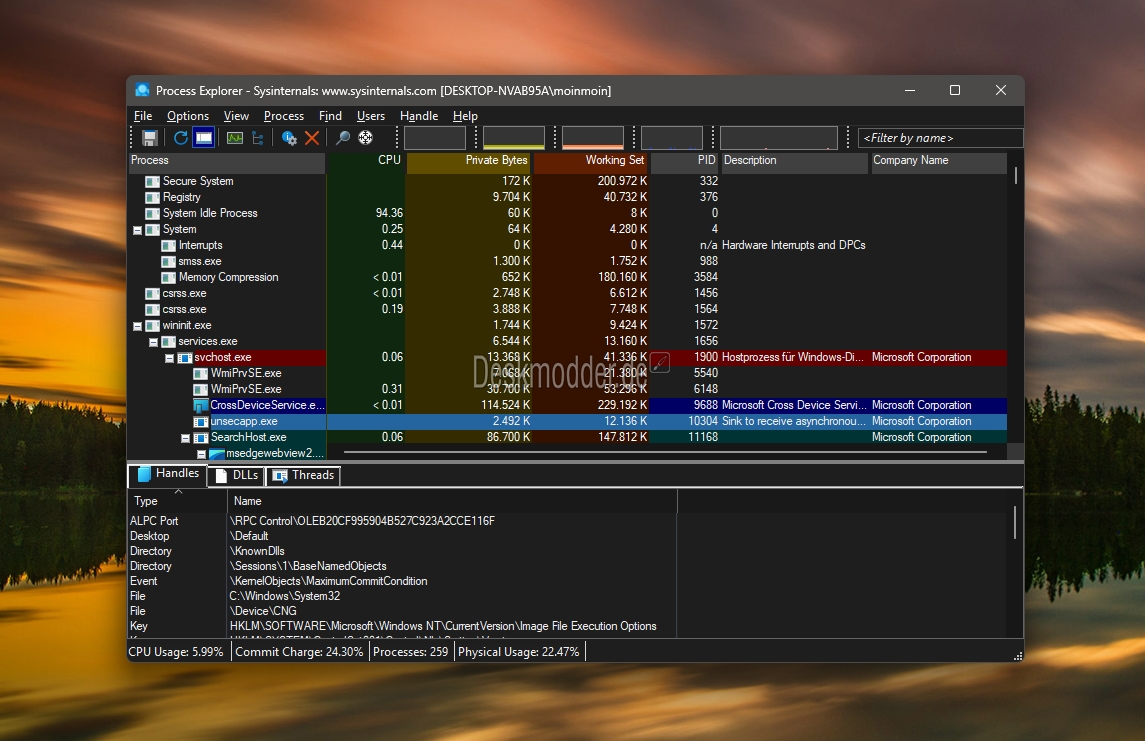Kill process with the red X icon
Viewport: 1145px width, 741px height.
click(312, 138)
